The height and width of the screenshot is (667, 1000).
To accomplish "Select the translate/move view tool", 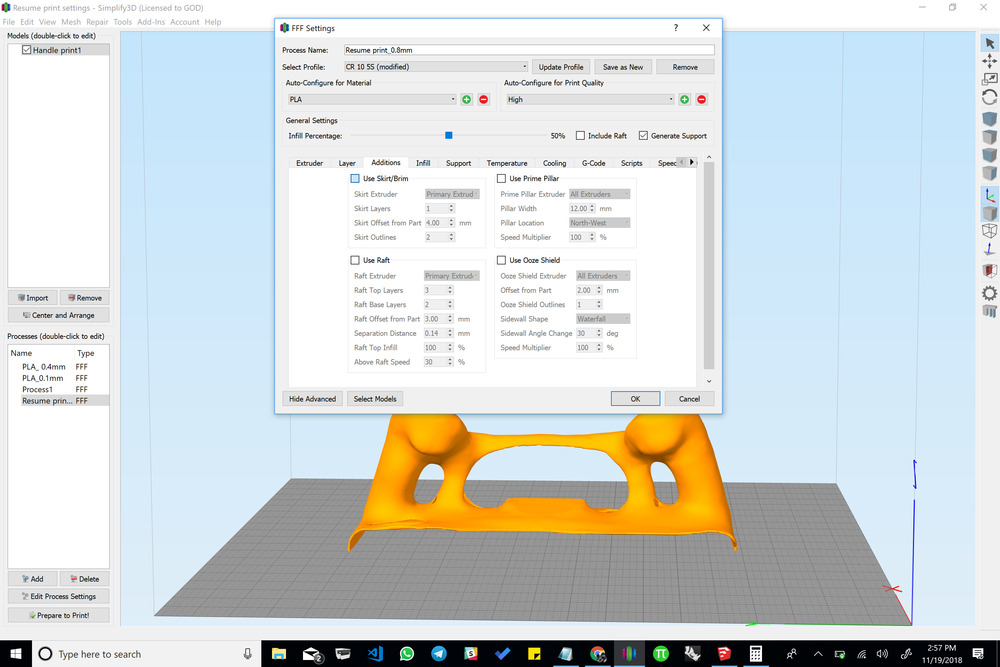I will point(989,61).
